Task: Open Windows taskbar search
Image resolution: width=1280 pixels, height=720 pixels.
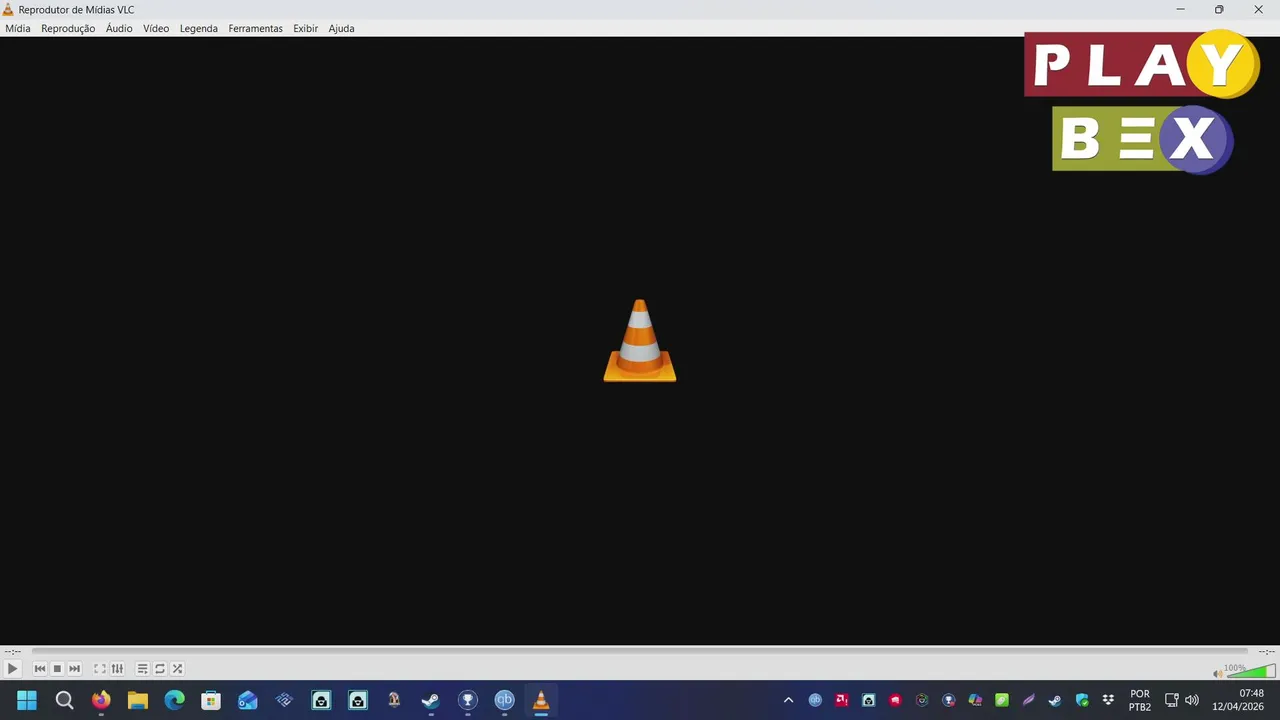Action: [64, 700]
